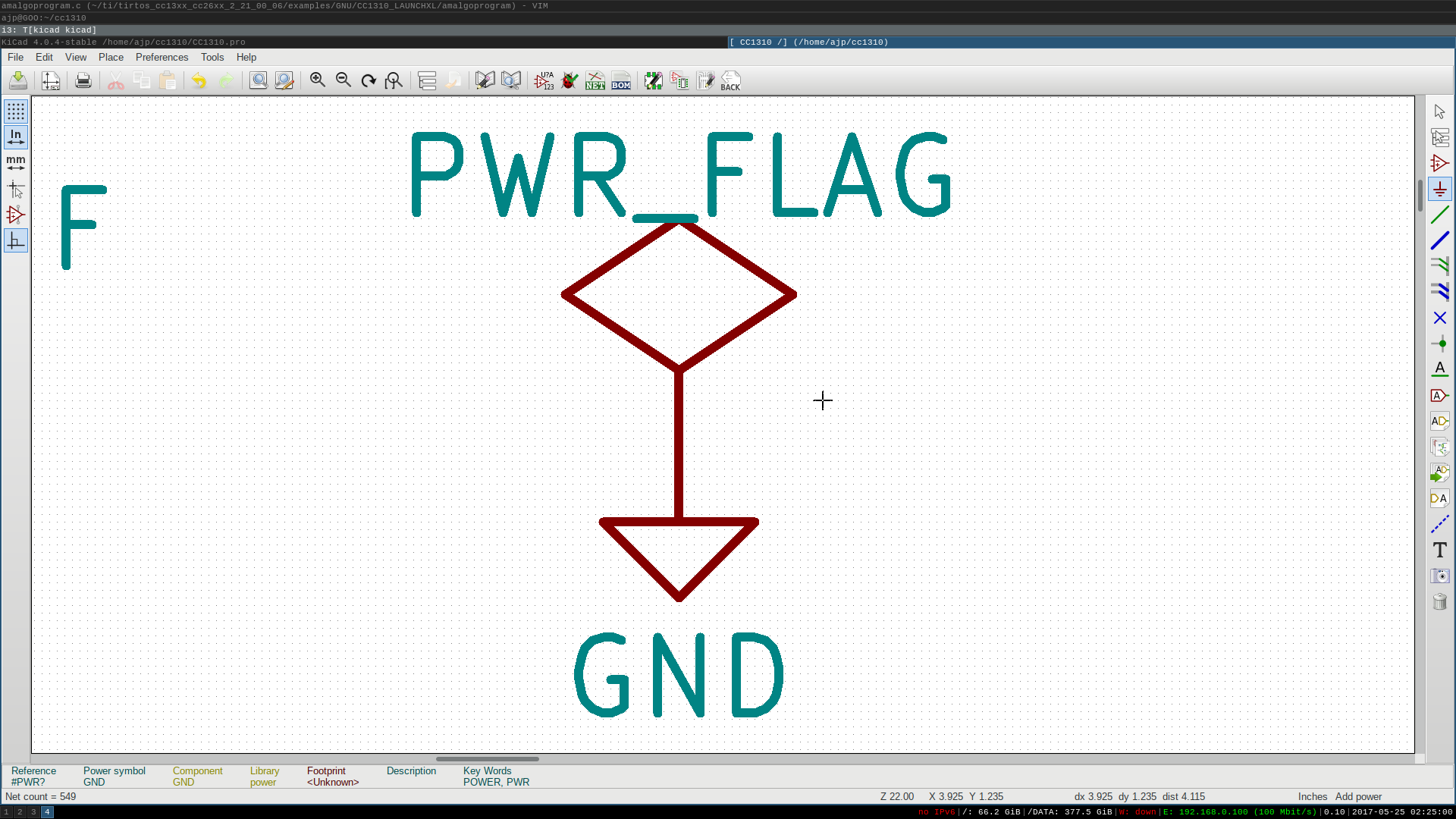Select import hierarchical label tool
The image size is (1456, 819).
[1439, 472]
